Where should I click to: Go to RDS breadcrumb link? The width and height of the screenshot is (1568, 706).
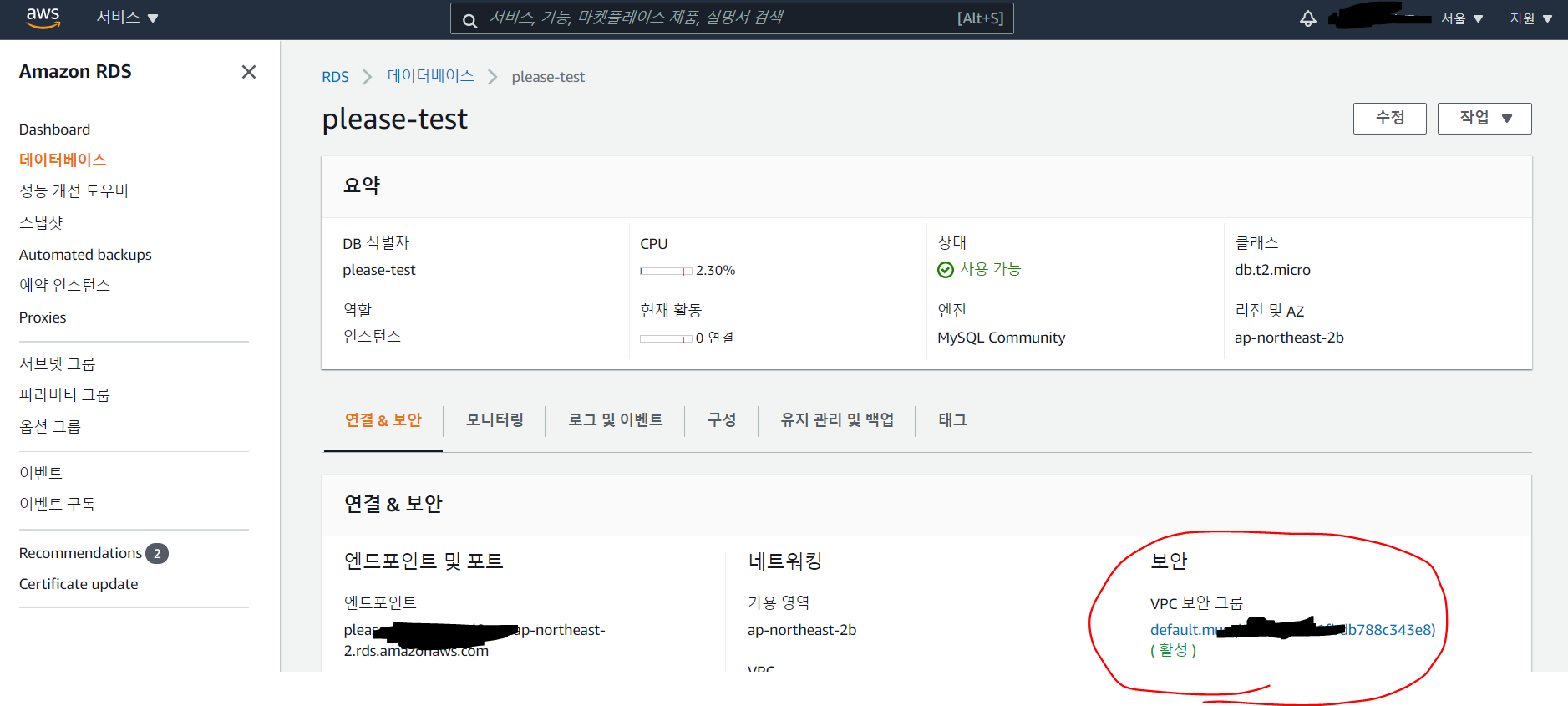pos(335,77)
